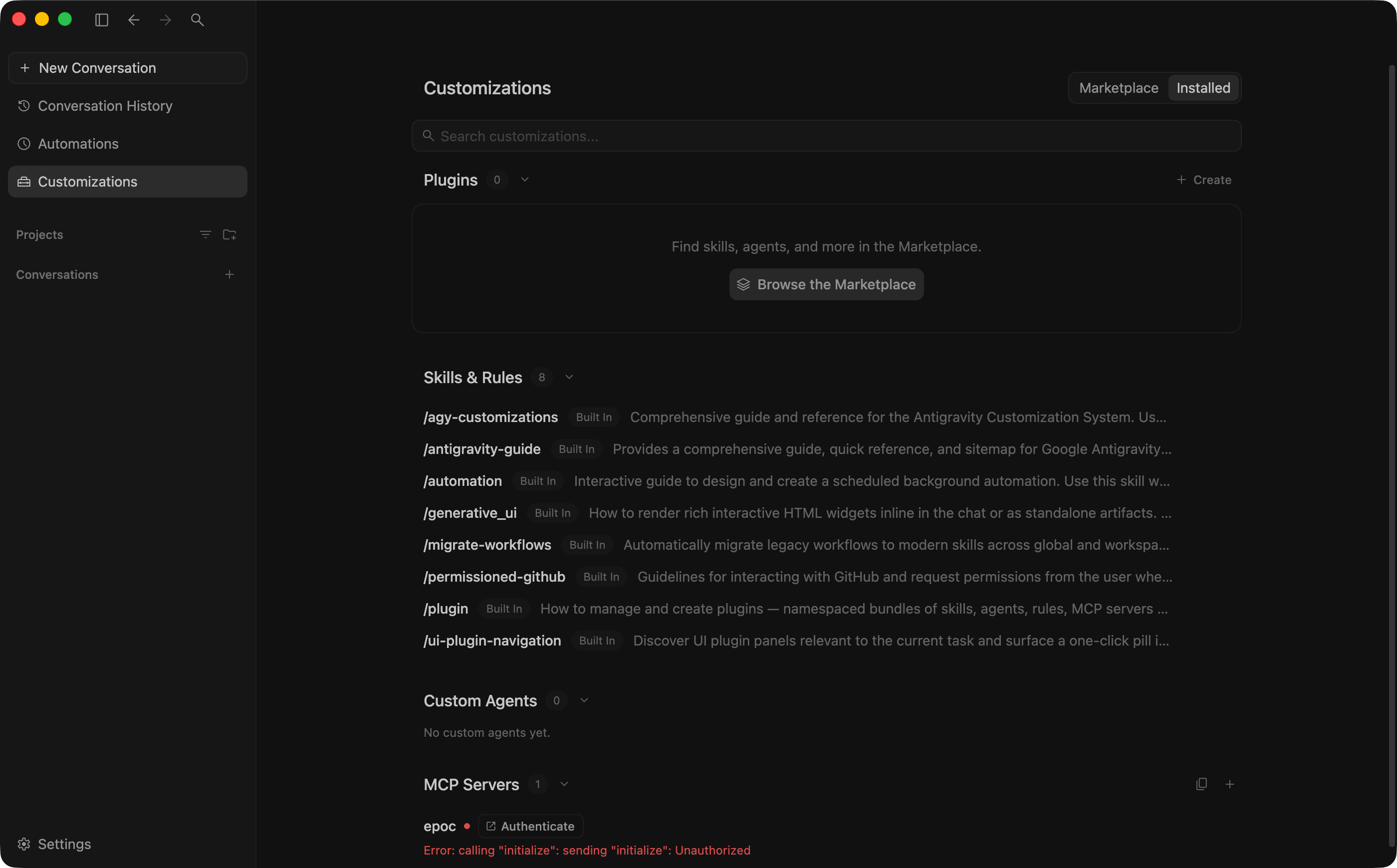1397x868 pixels.
Task: Switch to the Marketplace tab
Action: coord(1119,88)
